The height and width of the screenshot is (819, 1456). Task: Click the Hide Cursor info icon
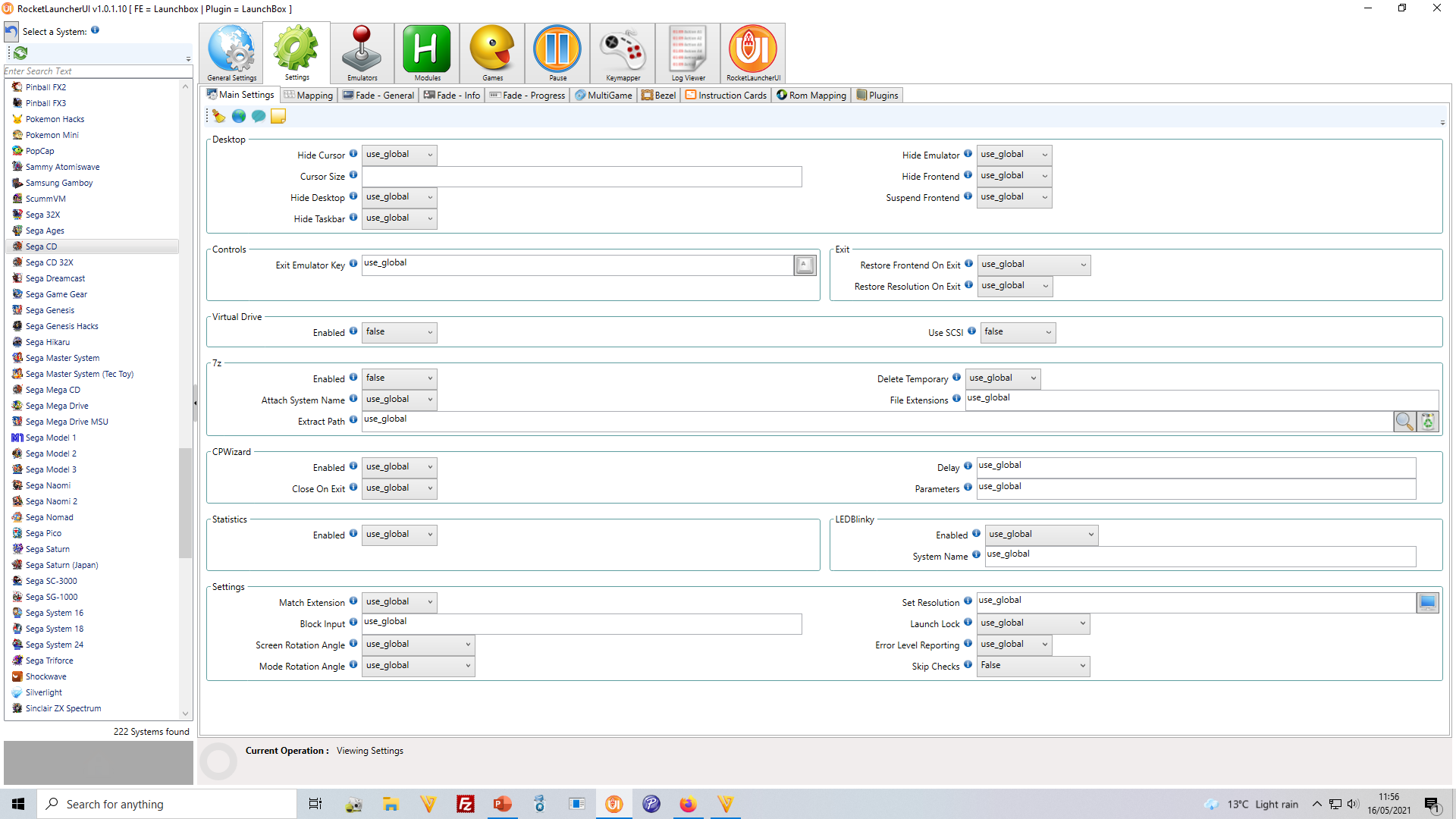[x=353, y=153]
